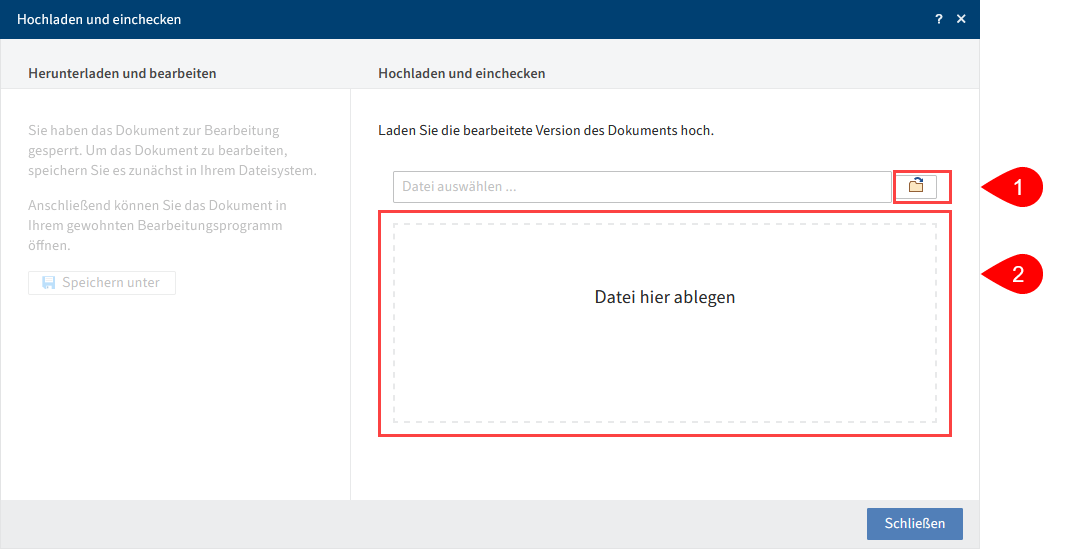Click the Schließen button
1067x549 pixels.
(915, 524)
